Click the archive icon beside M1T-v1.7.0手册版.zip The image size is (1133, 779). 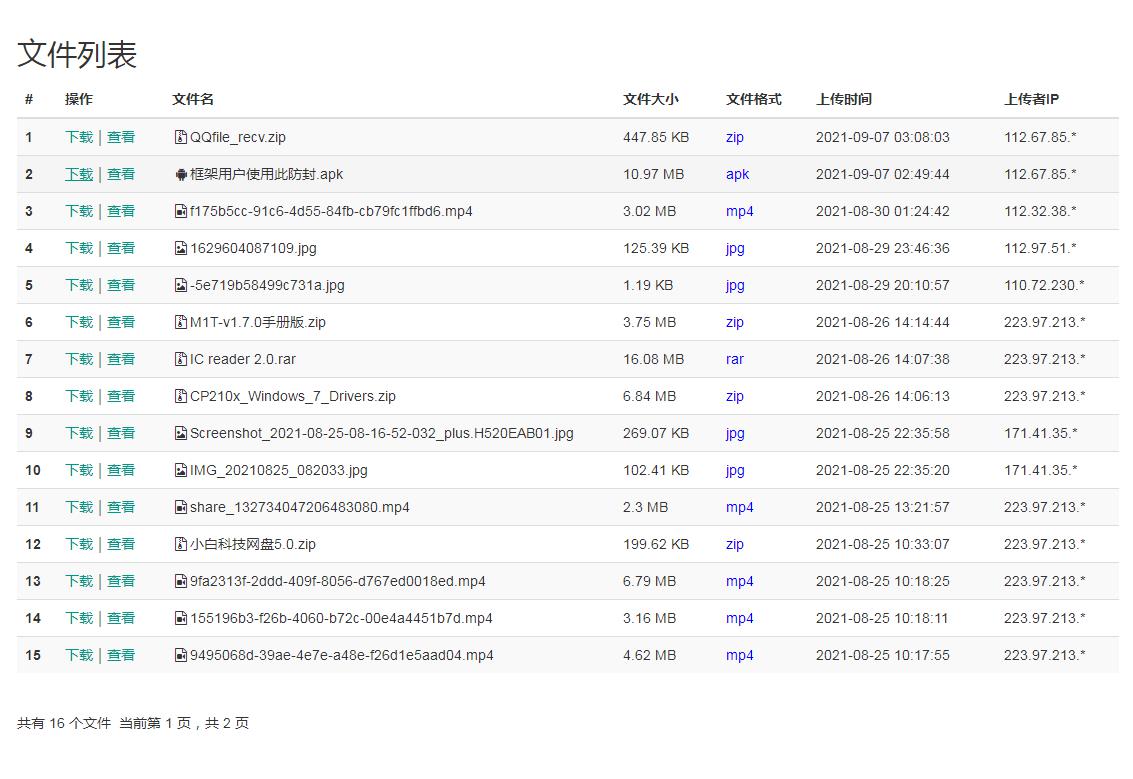tap(181, 322)
